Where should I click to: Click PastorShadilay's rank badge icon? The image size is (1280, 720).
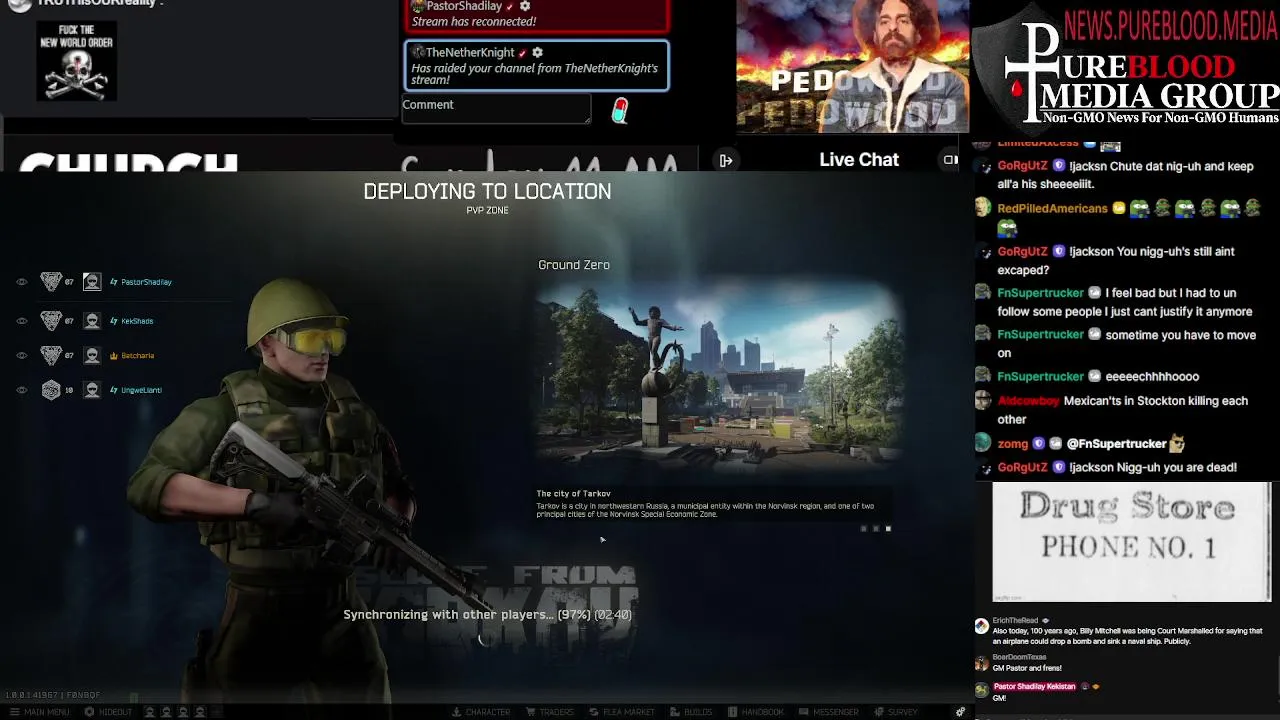click(x=51, y=282)
